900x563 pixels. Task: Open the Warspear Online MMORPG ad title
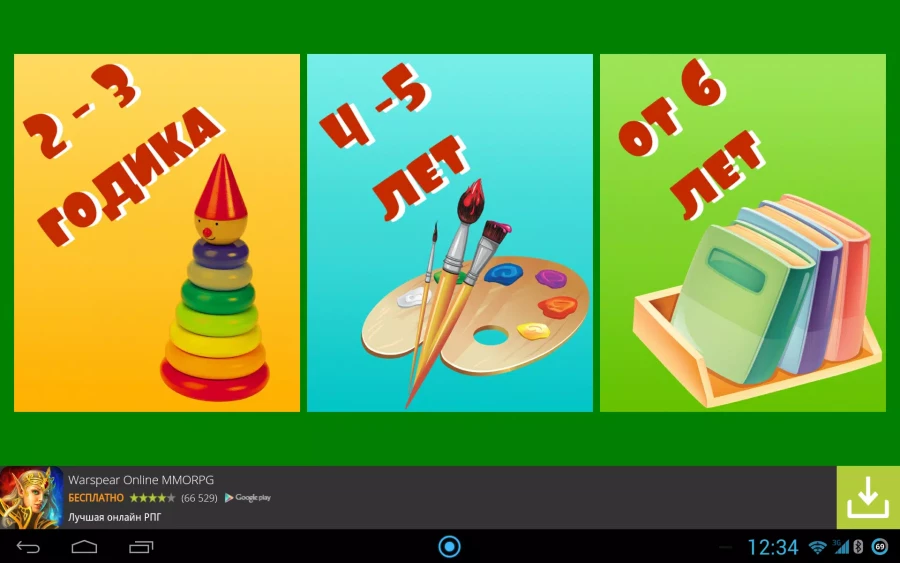tap(140, 480)
